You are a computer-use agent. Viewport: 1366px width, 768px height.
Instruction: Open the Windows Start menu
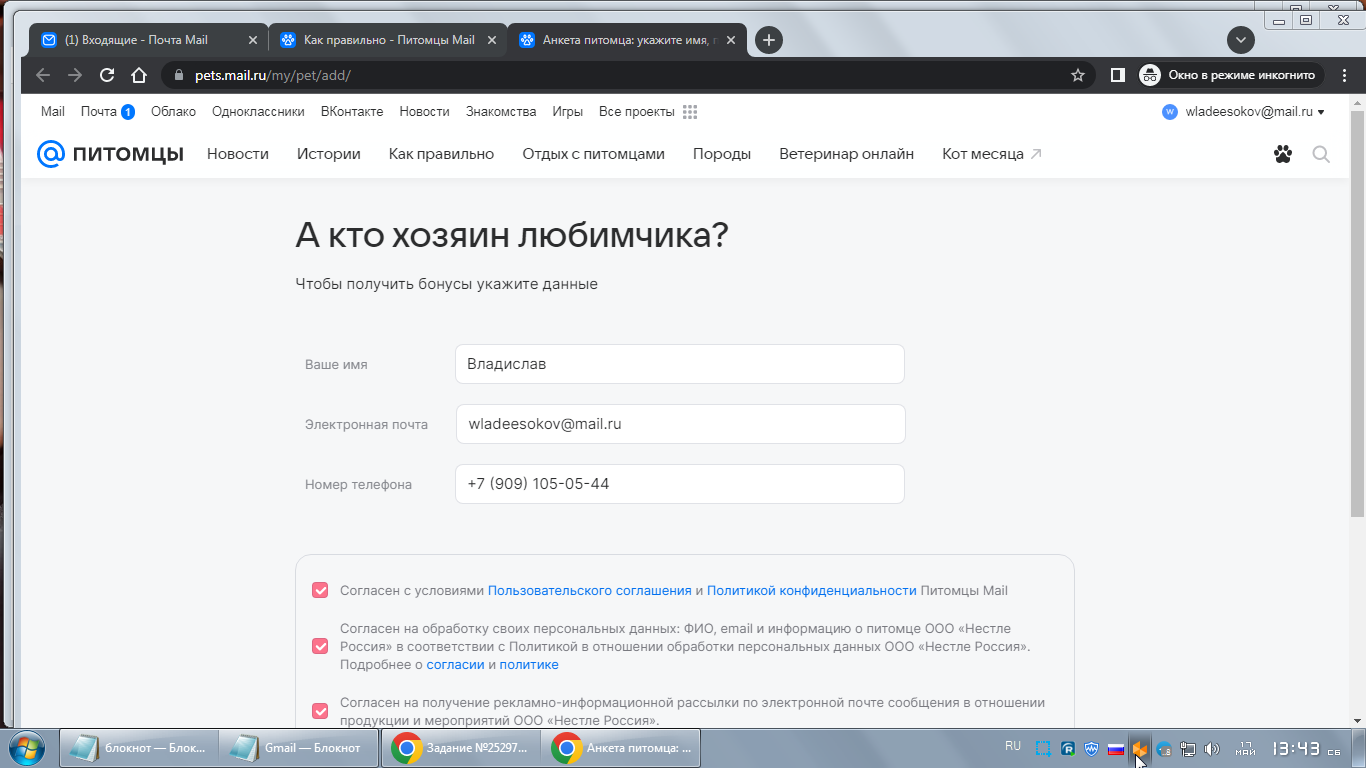point(28,748)
